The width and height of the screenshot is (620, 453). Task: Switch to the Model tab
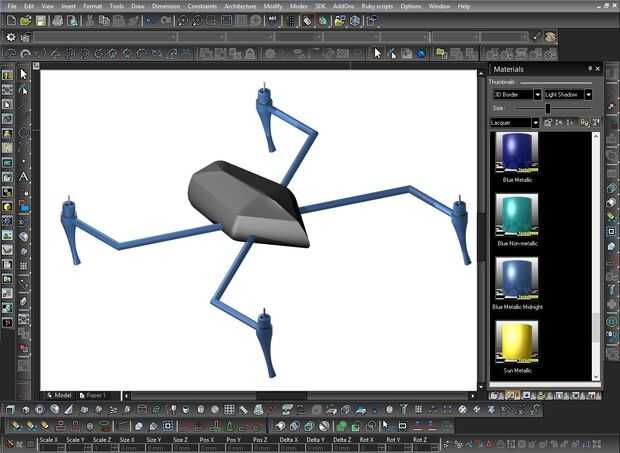(59, 395)
